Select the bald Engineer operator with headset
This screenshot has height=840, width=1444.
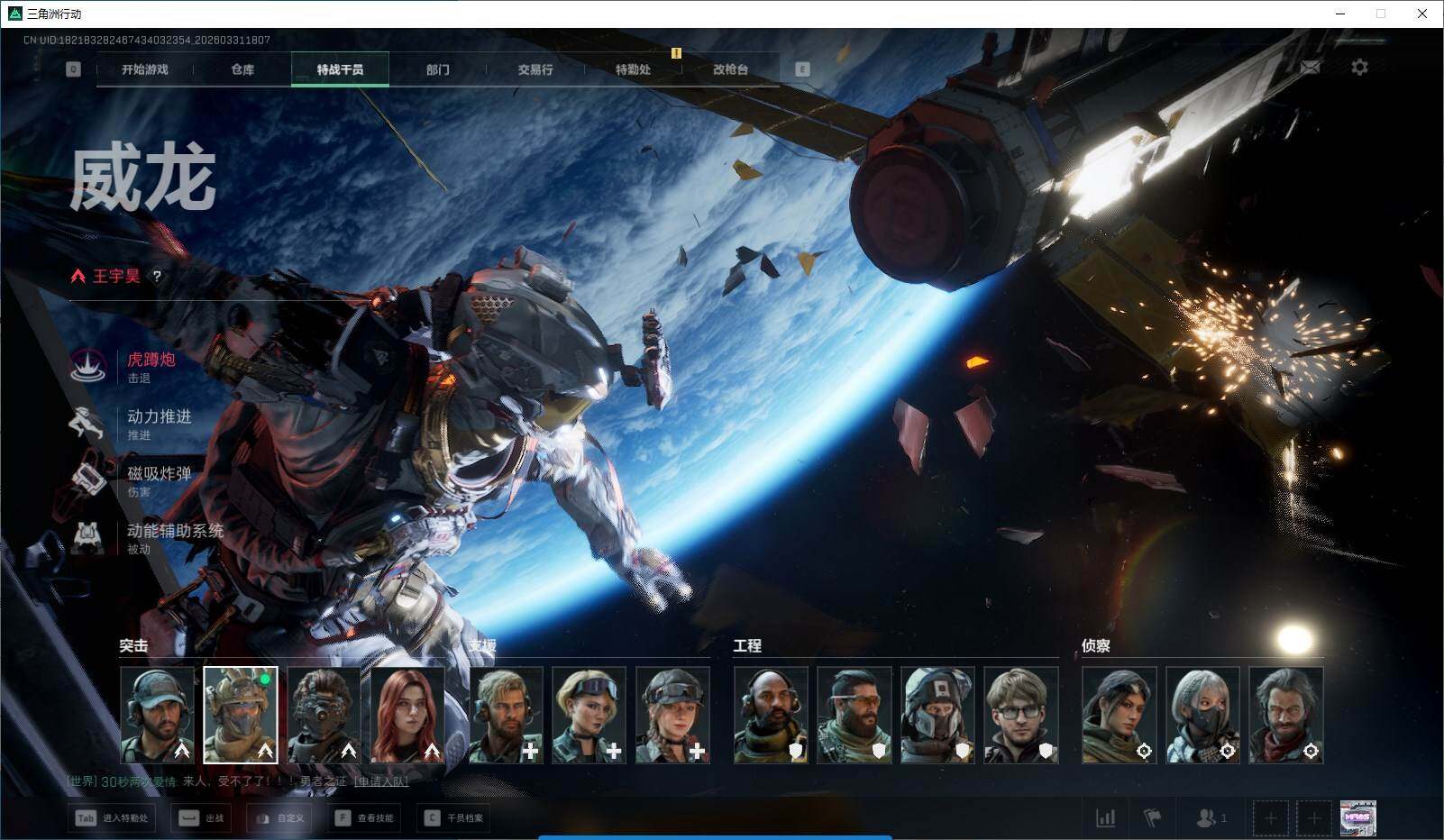click(x=771, y=715)
